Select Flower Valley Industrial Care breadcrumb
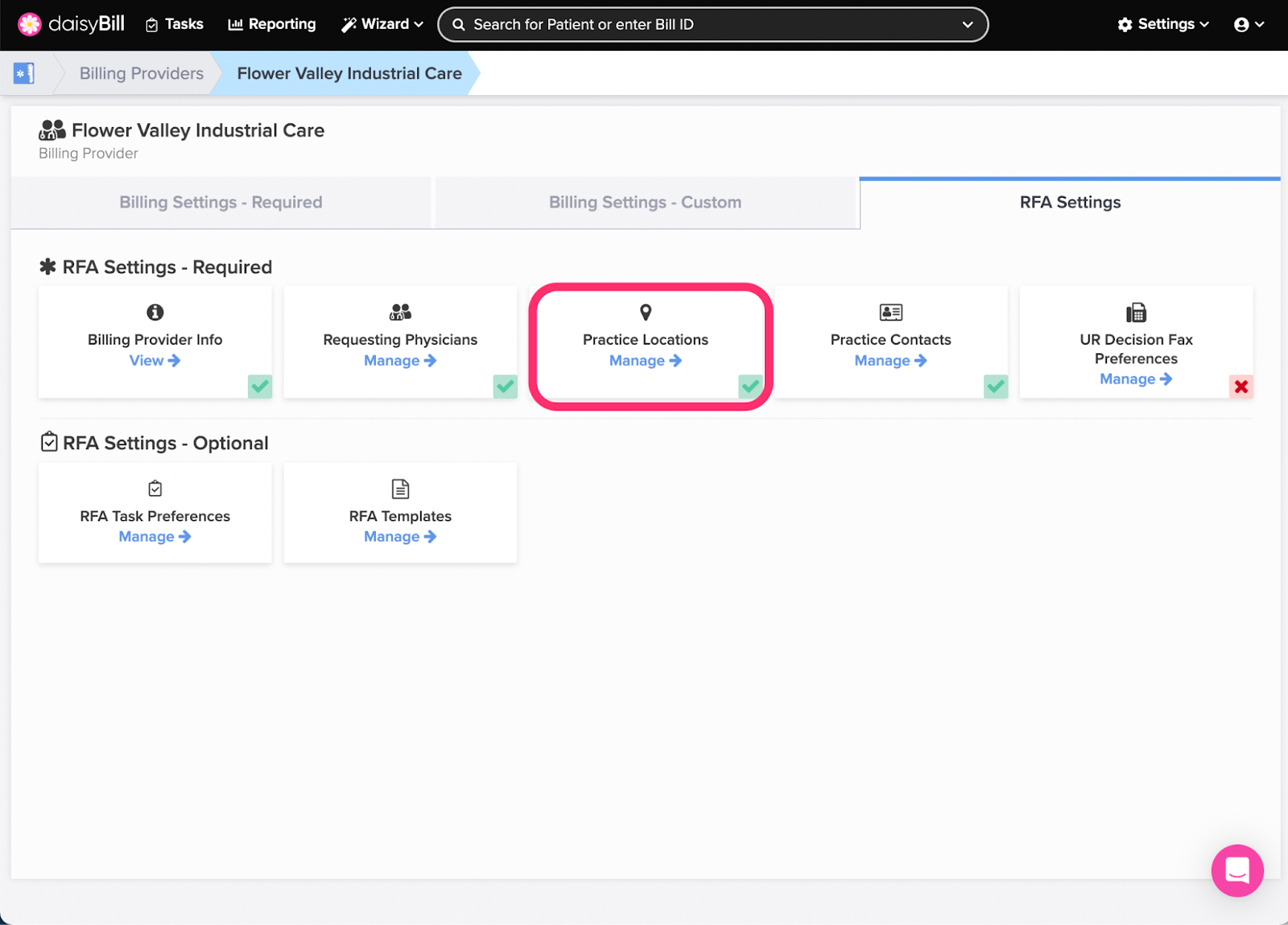Image resolution: width=1288 pixels, height=925 pixels. [x=349, y=73]
